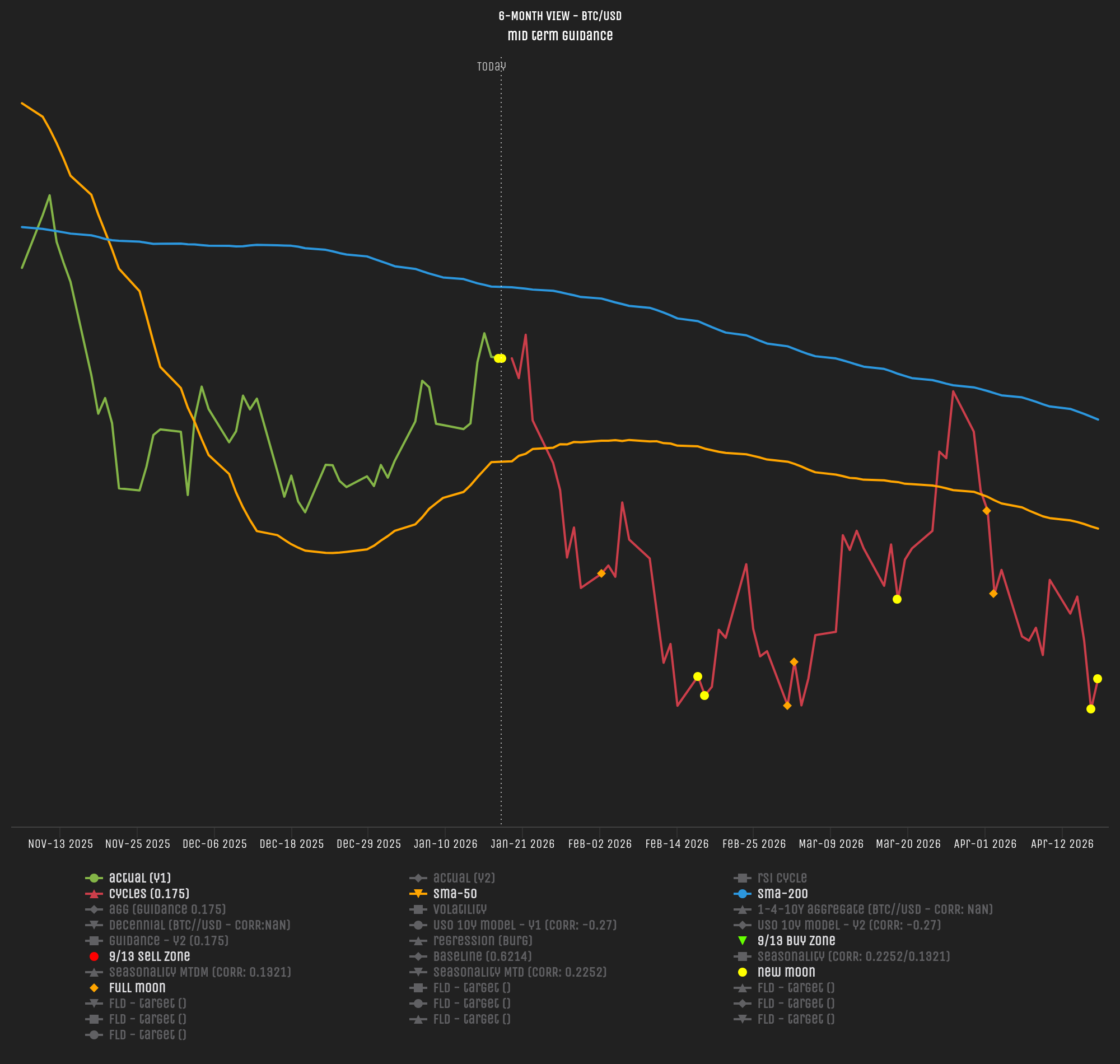The image size is (1120, 1064).
Task: Toggle seasonality MTD (corr: 0.2252) entry
Action: pos(520,972)
